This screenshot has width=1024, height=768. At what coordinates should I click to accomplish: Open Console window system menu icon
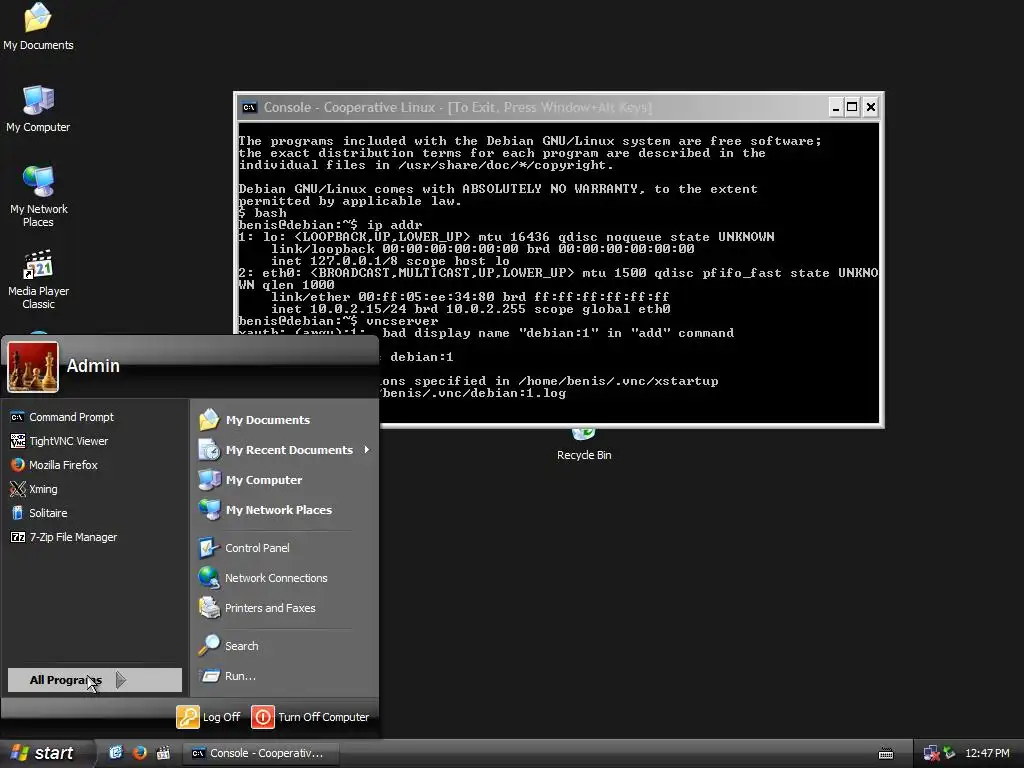[x=249, y=108]
